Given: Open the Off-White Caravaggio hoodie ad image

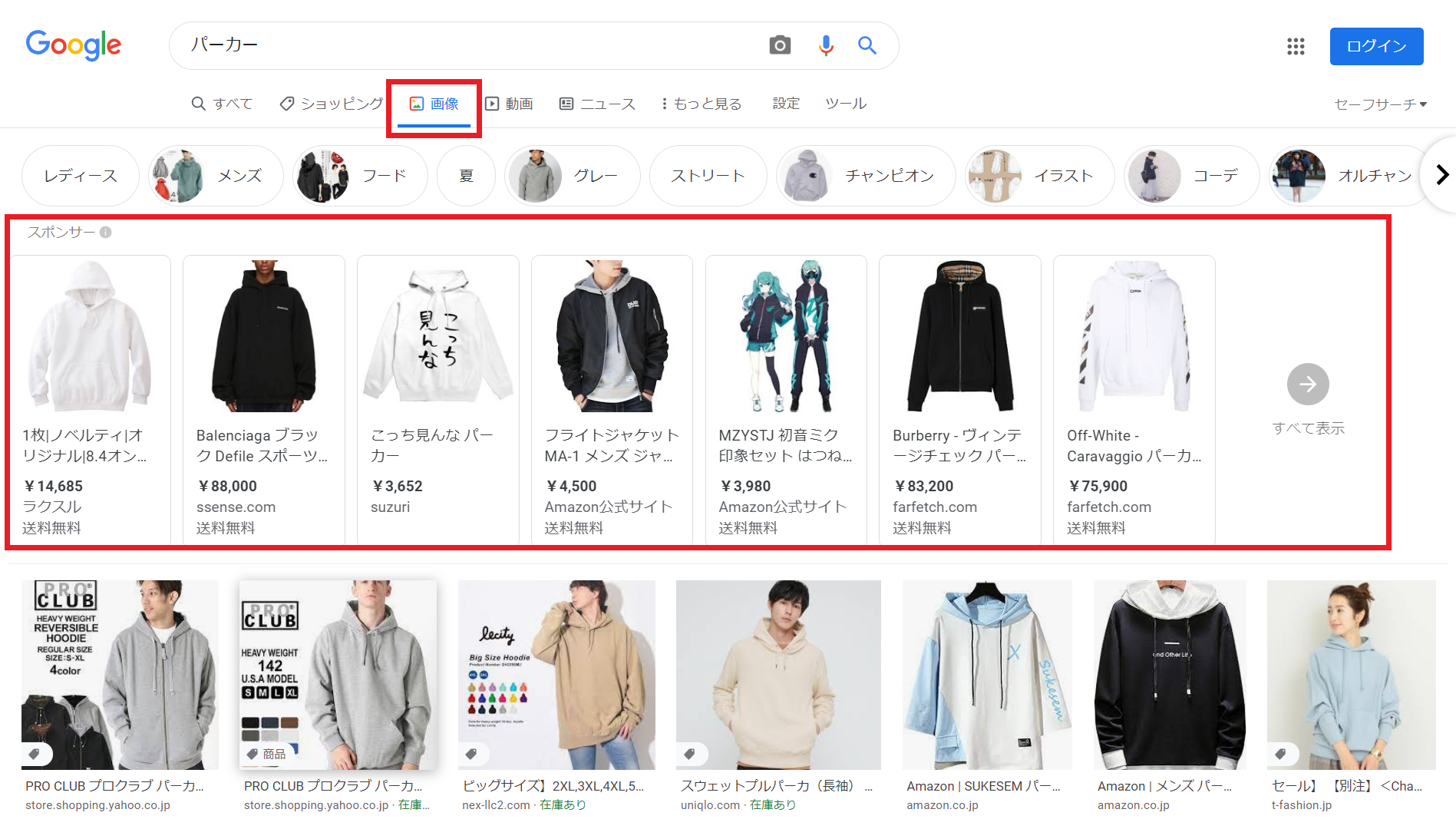Looking at the screenshot, I should click(1134, 335).
